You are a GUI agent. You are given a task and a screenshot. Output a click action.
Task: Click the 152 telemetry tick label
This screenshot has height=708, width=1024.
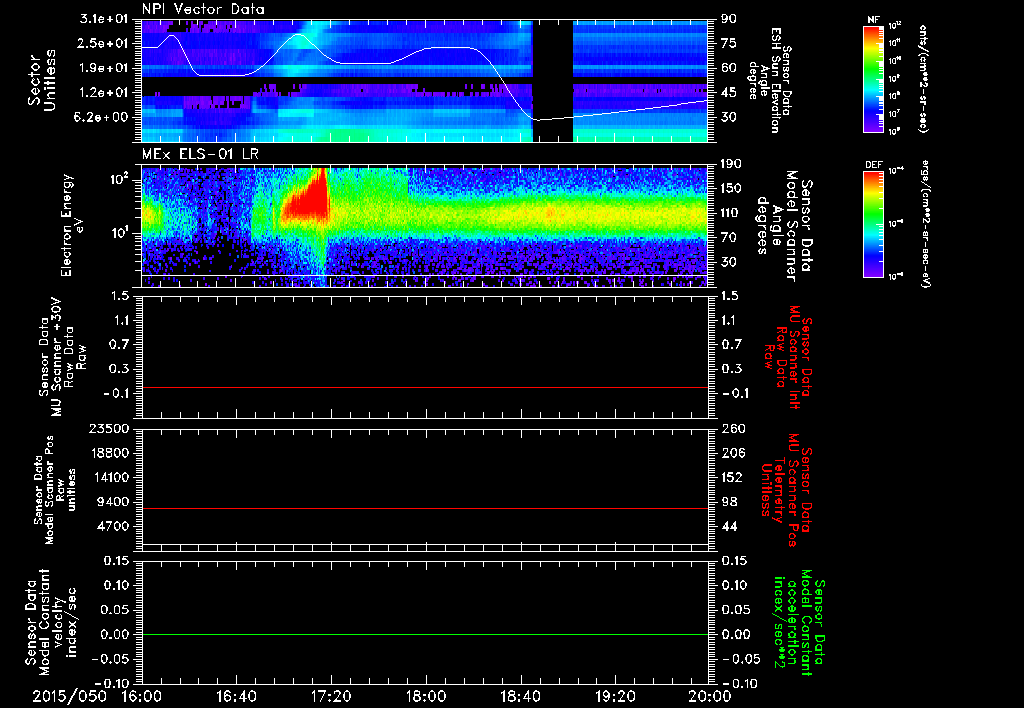731,477
